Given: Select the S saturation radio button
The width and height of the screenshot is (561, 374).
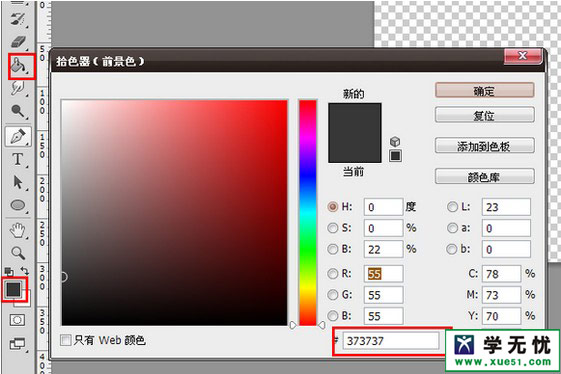Looking at the screenshot, I should 333,228.
